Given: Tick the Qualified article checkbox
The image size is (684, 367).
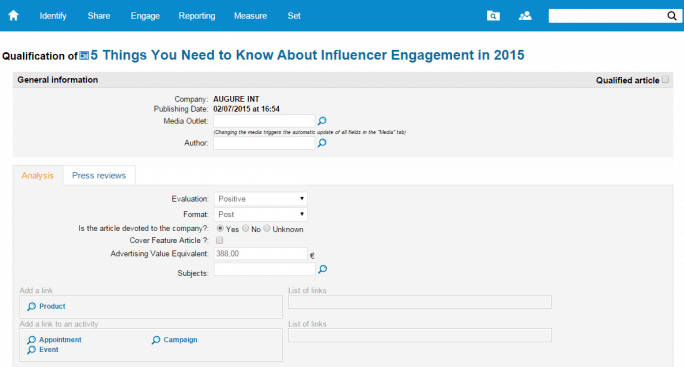Looking at the screenshot, I should click(x=665, y=79).
